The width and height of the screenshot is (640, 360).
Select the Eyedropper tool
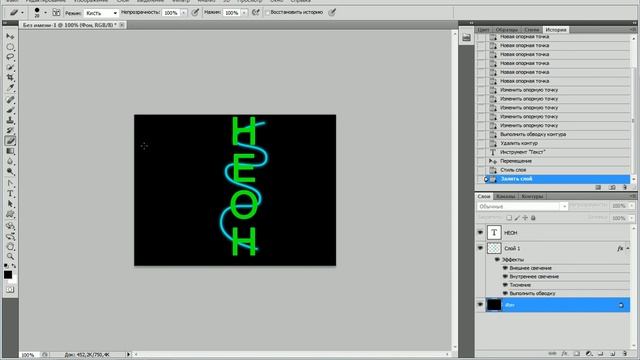tap(10, 88)
